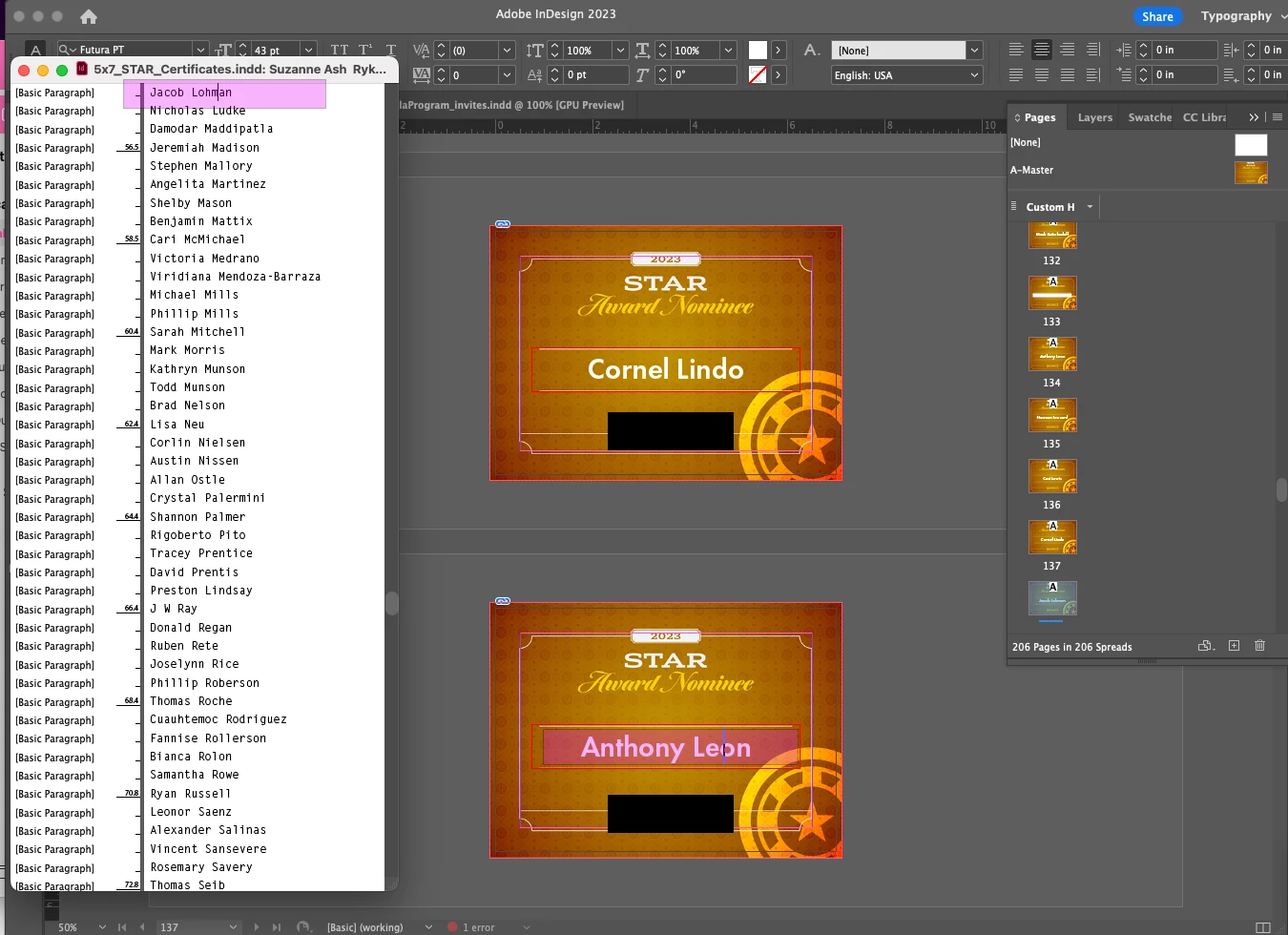Click the white fill color swatch
The image size is (1288, 935).
758,50
